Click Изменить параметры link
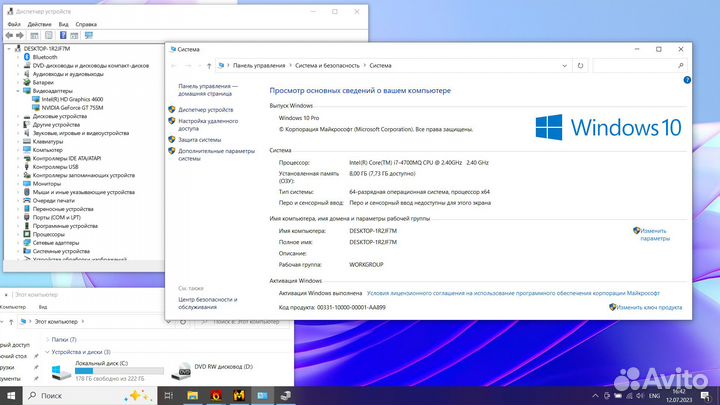This screenshot has height=405, width=720. (x=655, y=235)
